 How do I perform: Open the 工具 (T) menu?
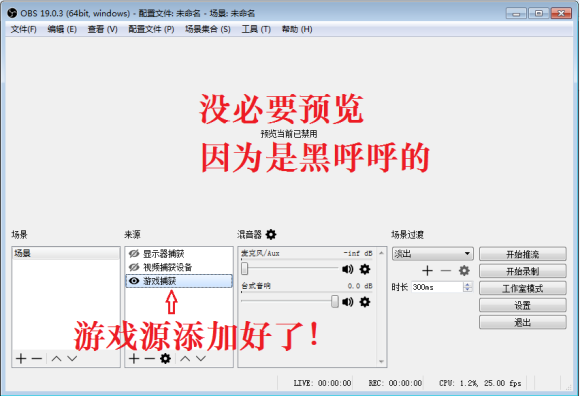tap(256, 29)
